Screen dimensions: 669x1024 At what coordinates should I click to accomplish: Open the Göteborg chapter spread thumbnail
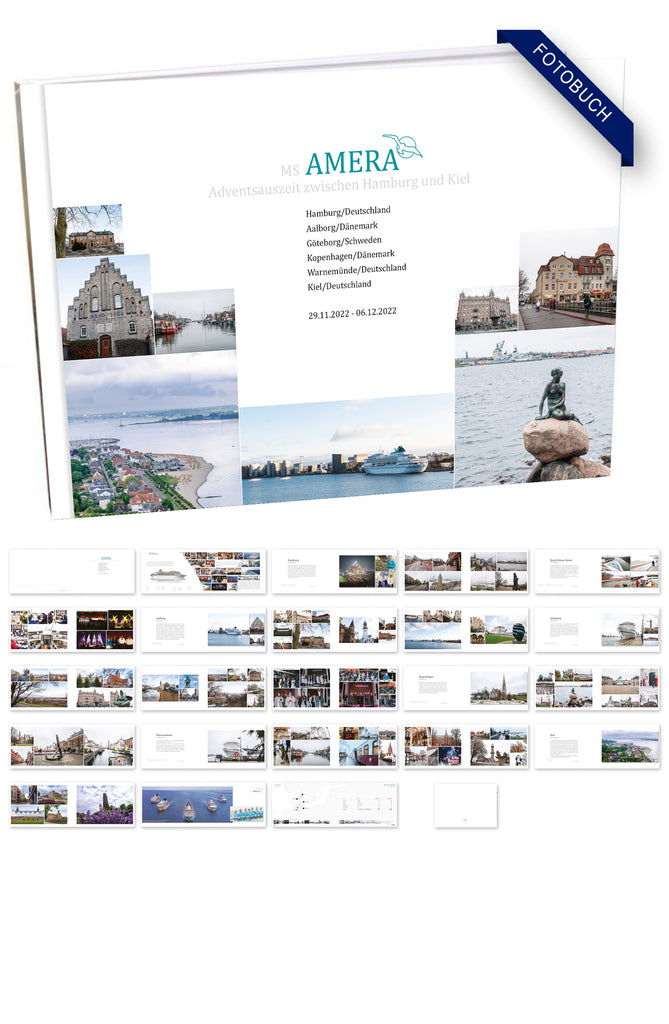pyautogui.click(x=596, y=630)
